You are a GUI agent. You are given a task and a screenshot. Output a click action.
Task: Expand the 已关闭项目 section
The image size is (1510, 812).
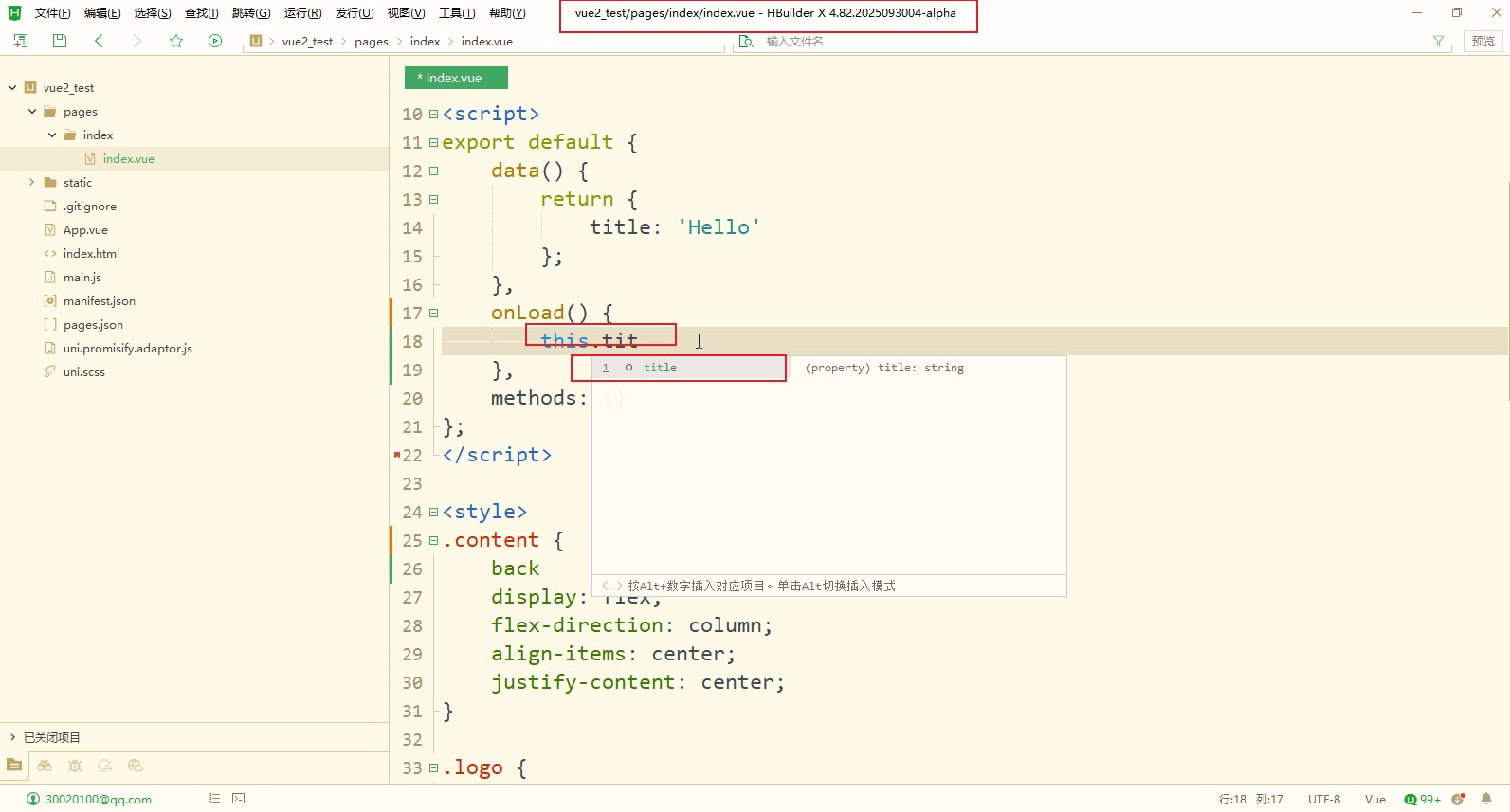(12, 737)
